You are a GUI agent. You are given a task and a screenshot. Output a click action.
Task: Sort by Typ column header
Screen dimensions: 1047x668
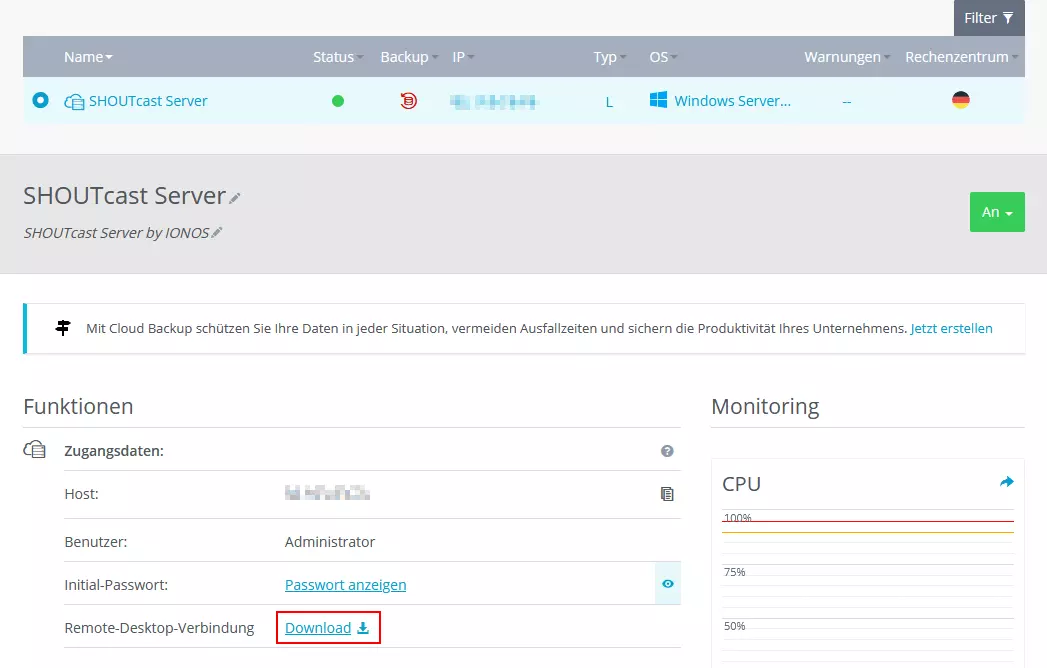pos(610,57)
